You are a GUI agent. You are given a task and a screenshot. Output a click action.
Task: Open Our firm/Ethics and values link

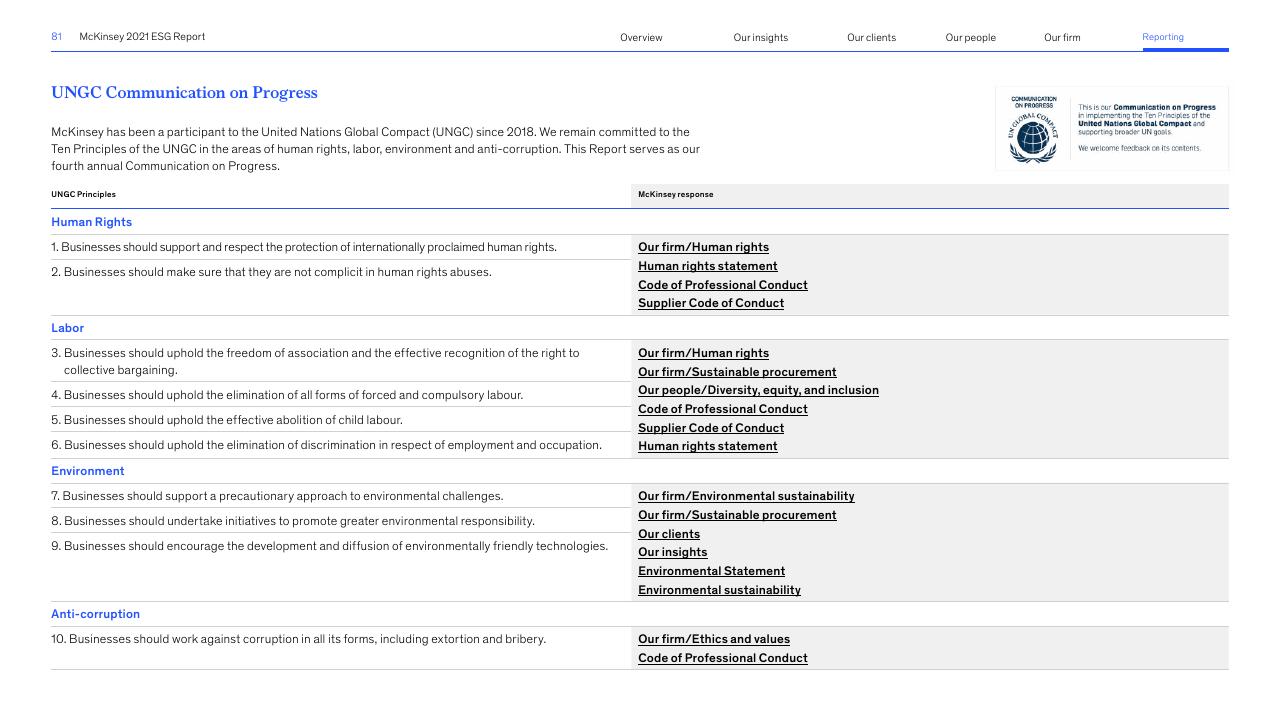tap(714, 639)
